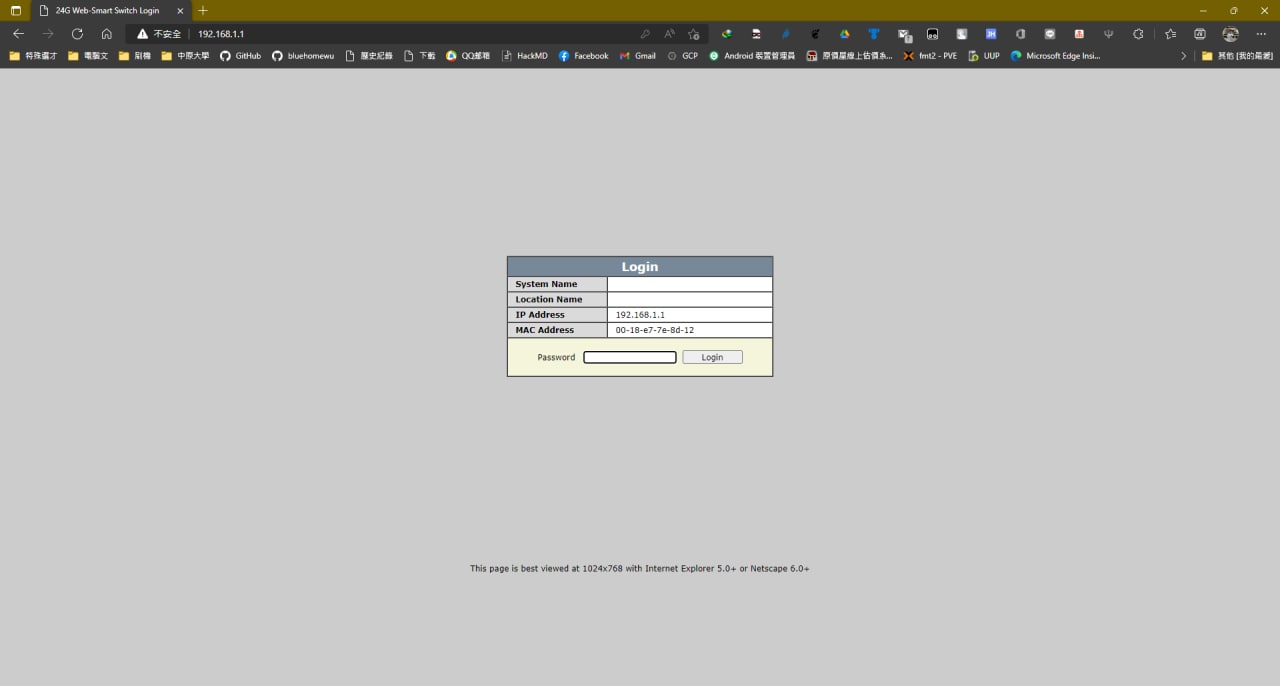Refresh the page with reload icon

coord(77,33)
